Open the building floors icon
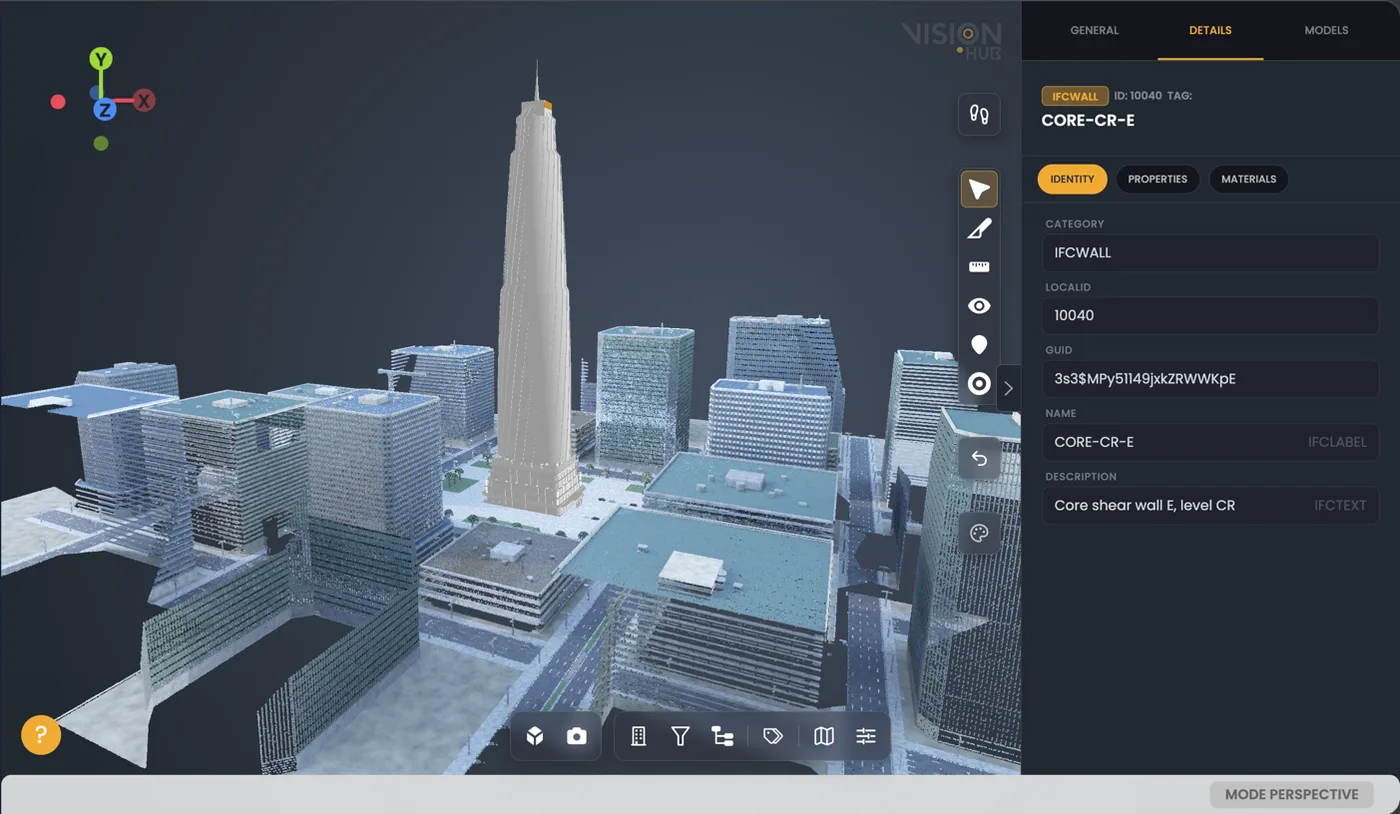The width and height of the screenshot is (1400, 814). (638, 736)
